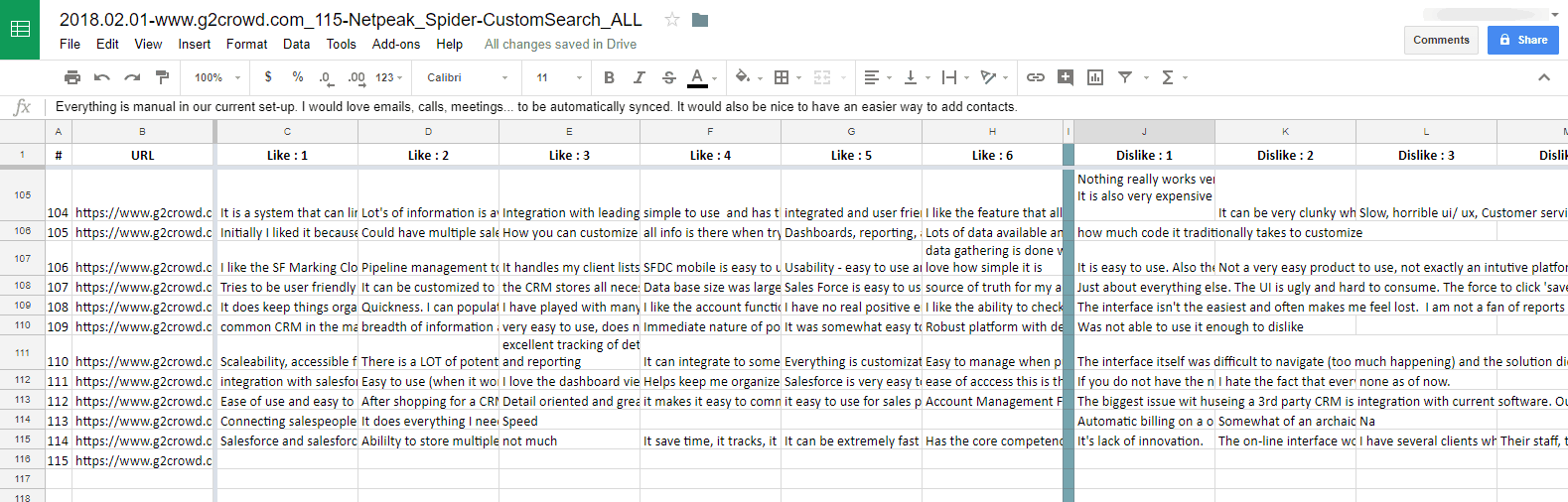
Task: Select the URL header cell
Action: point(142,155)
